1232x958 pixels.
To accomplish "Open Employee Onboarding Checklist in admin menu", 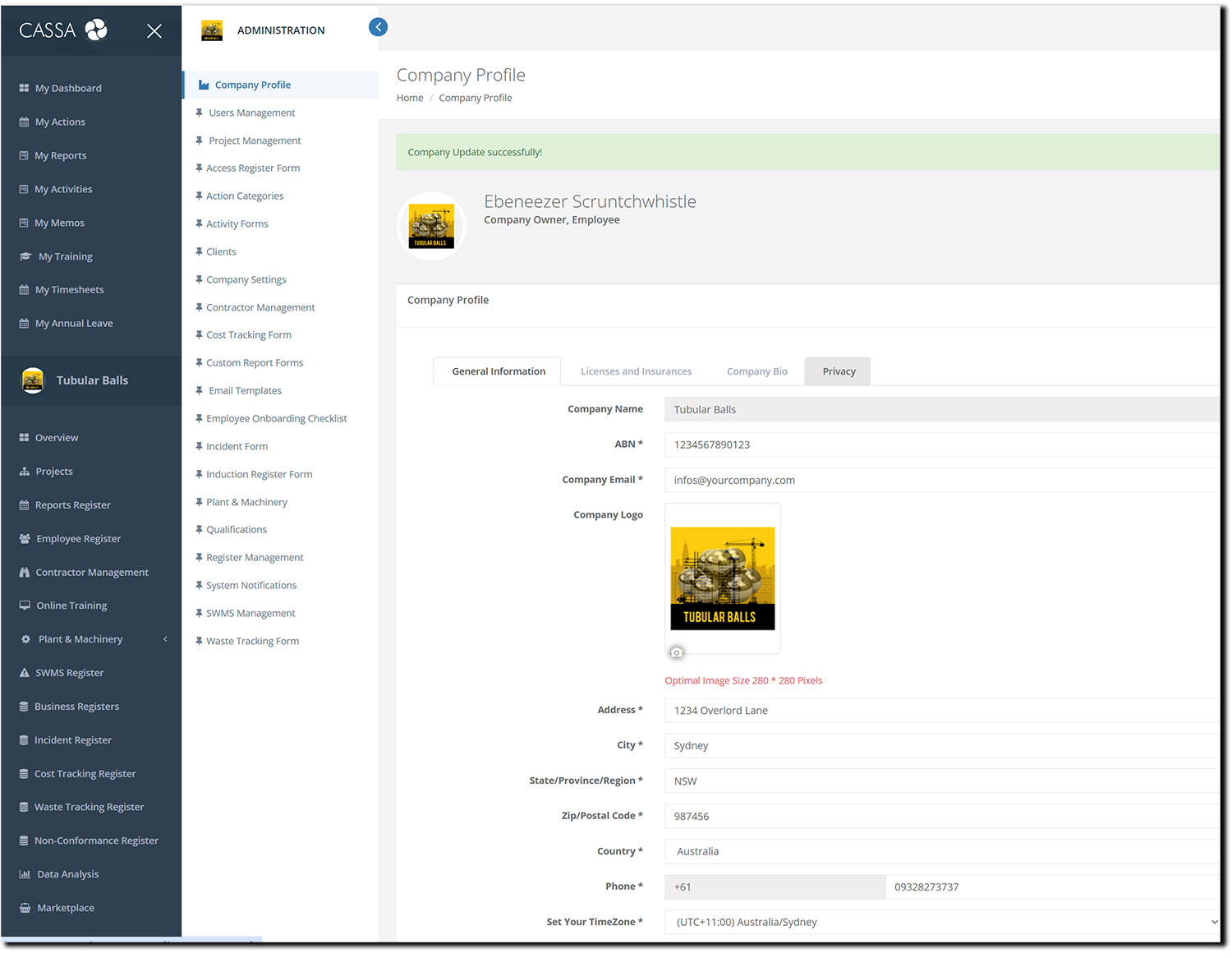I will click(x=277, y=419).
